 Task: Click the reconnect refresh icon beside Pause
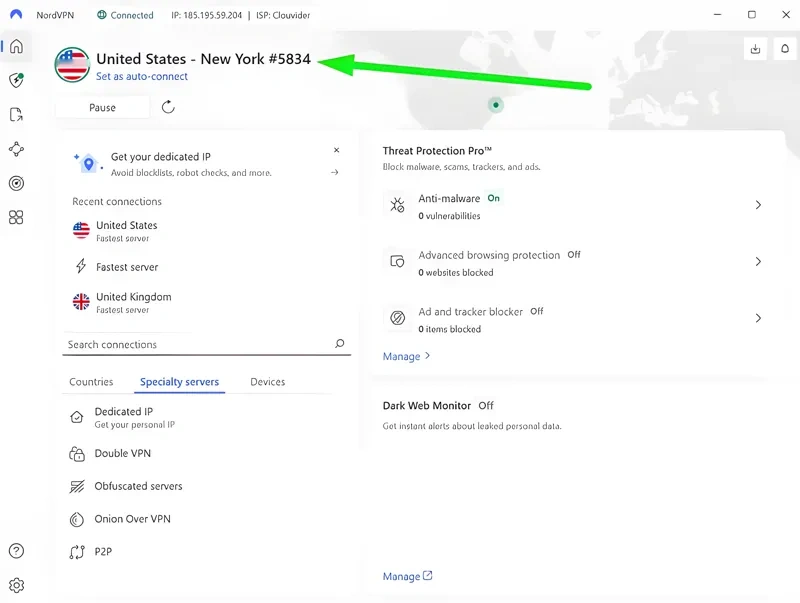[167, 107]
